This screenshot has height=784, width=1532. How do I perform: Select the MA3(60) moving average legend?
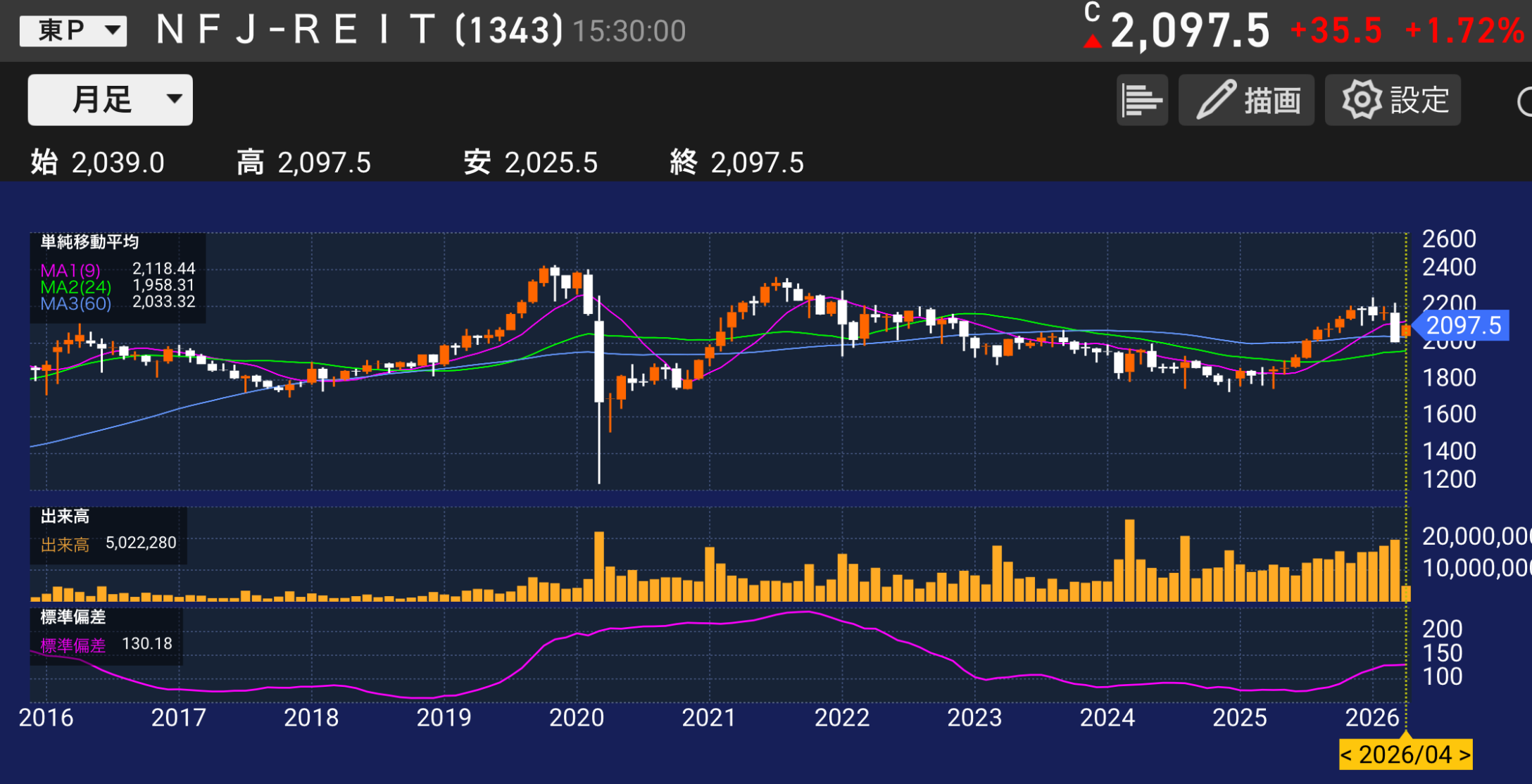point(75,304)
